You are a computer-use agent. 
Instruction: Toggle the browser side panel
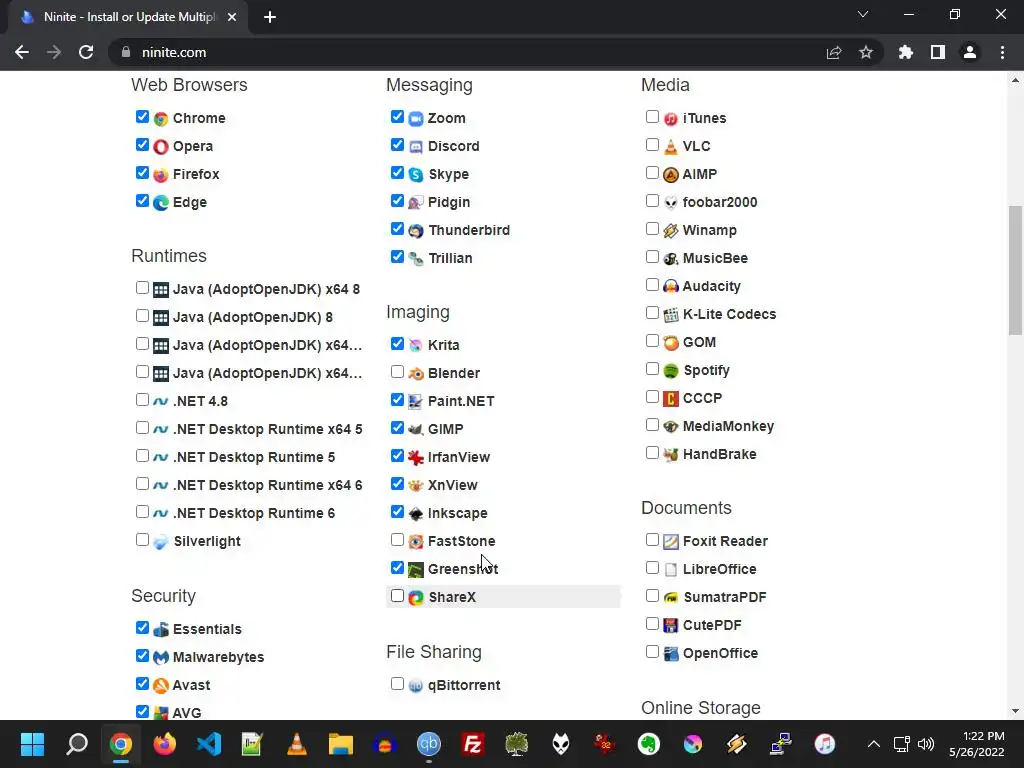tap(938, 52)
